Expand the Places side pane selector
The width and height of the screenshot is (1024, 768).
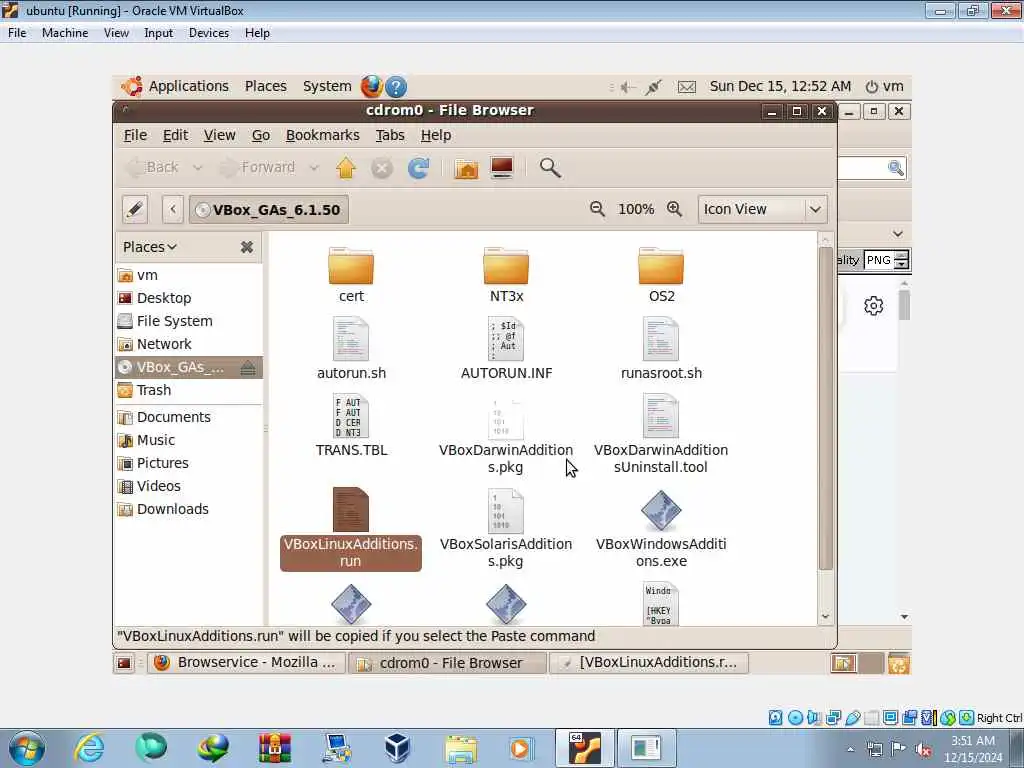point(150,247)
